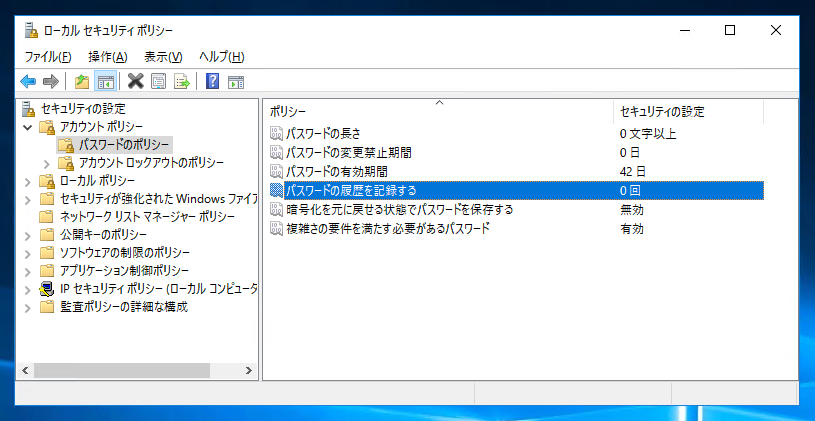Click the 公開キーのポリシー folder icon
This screenshot has height=421, width=815.
47,235
